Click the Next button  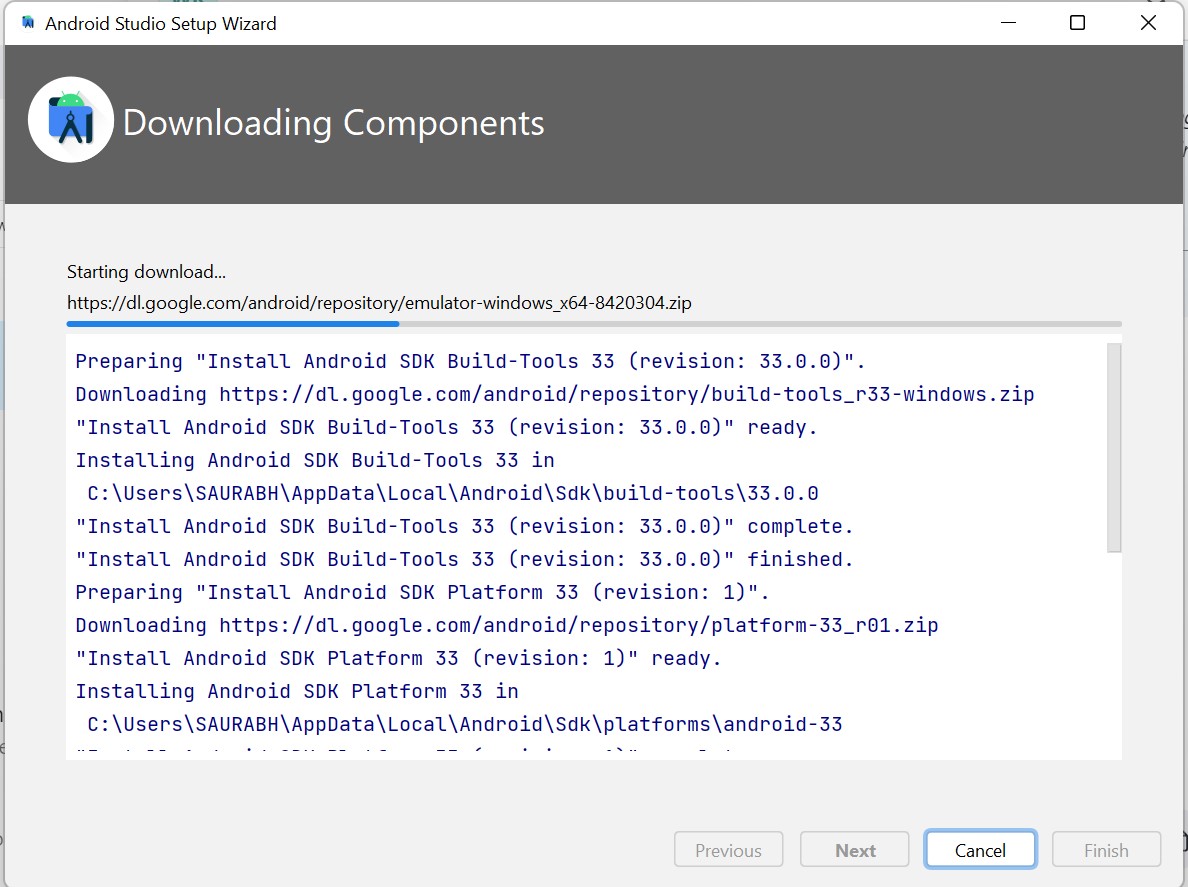click(854, 849)
